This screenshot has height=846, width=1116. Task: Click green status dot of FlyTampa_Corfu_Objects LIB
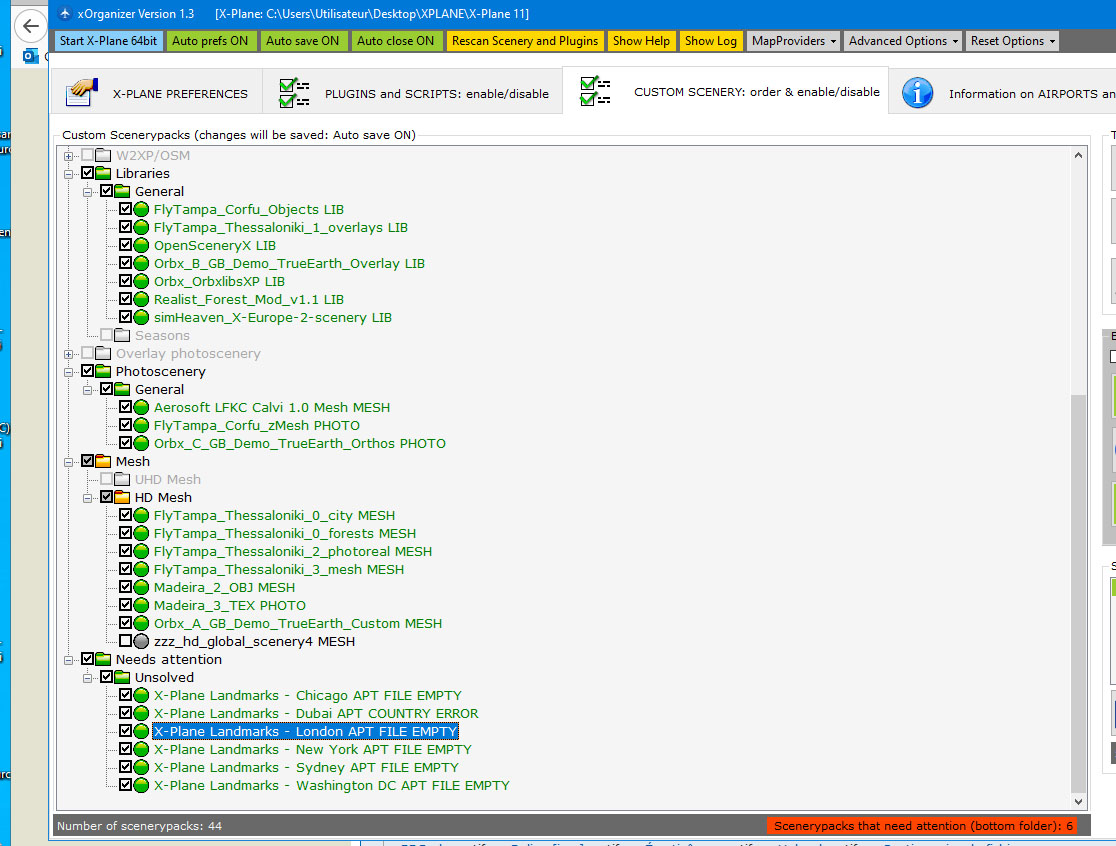pyautogui.click(x=142, y=209)
